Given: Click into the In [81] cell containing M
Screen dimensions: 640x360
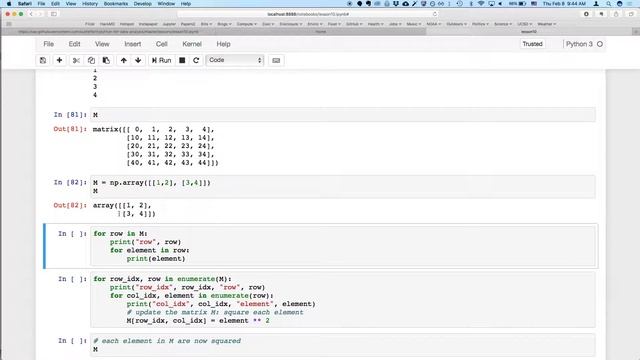Looking at the screenshot, I should [x=343, y=115].
